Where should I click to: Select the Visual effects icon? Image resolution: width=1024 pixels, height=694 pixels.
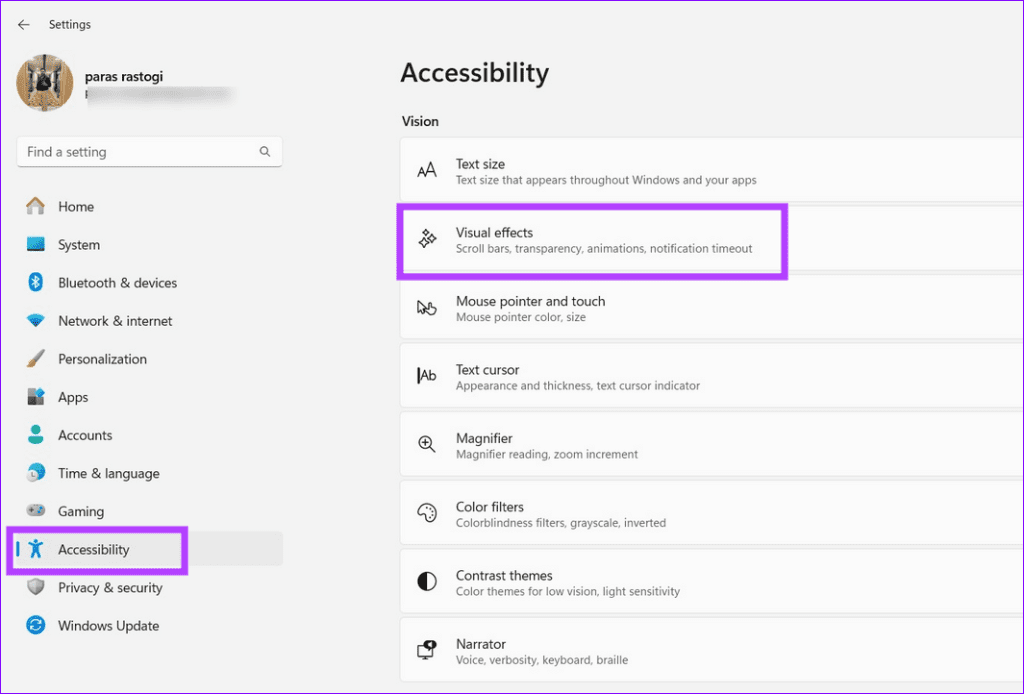pos(428,240)
